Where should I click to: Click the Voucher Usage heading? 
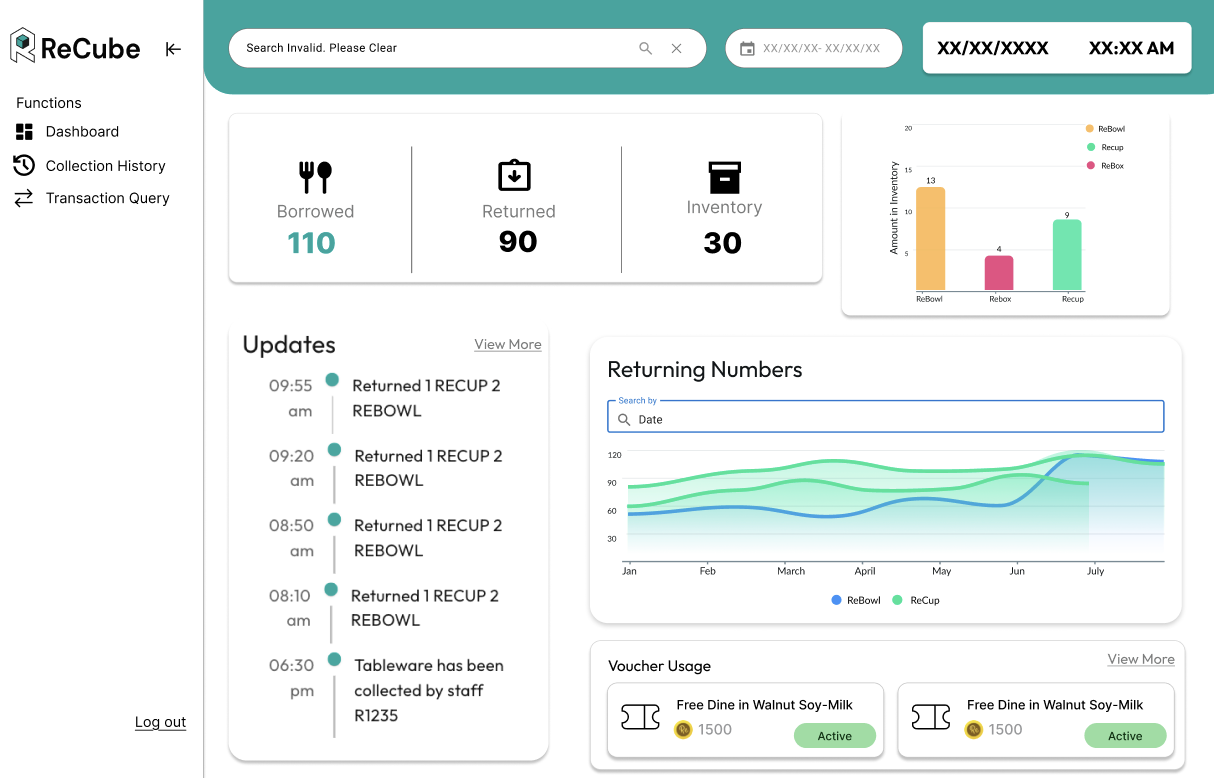pos(660,666)
